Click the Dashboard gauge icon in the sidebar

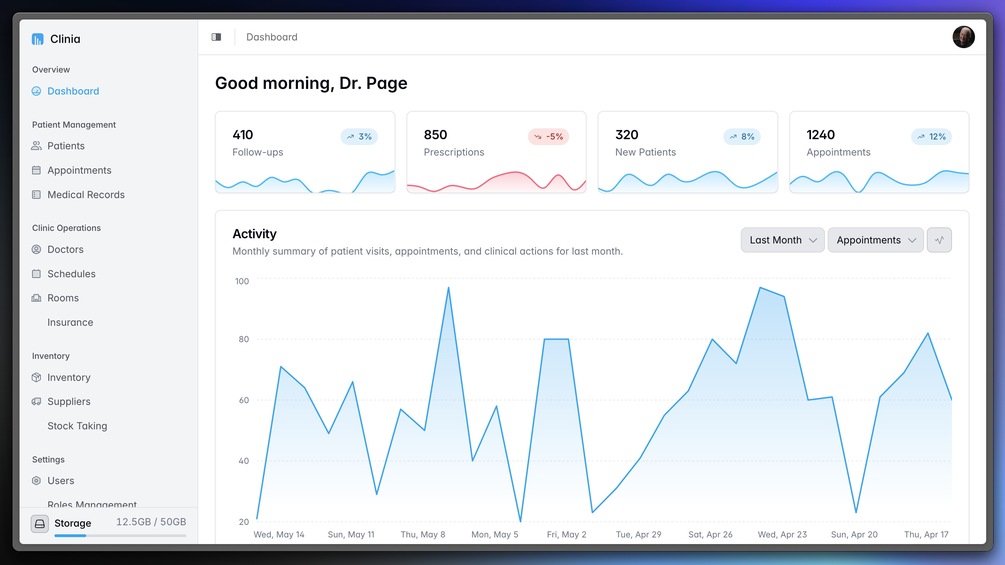(x=37, y=91)
